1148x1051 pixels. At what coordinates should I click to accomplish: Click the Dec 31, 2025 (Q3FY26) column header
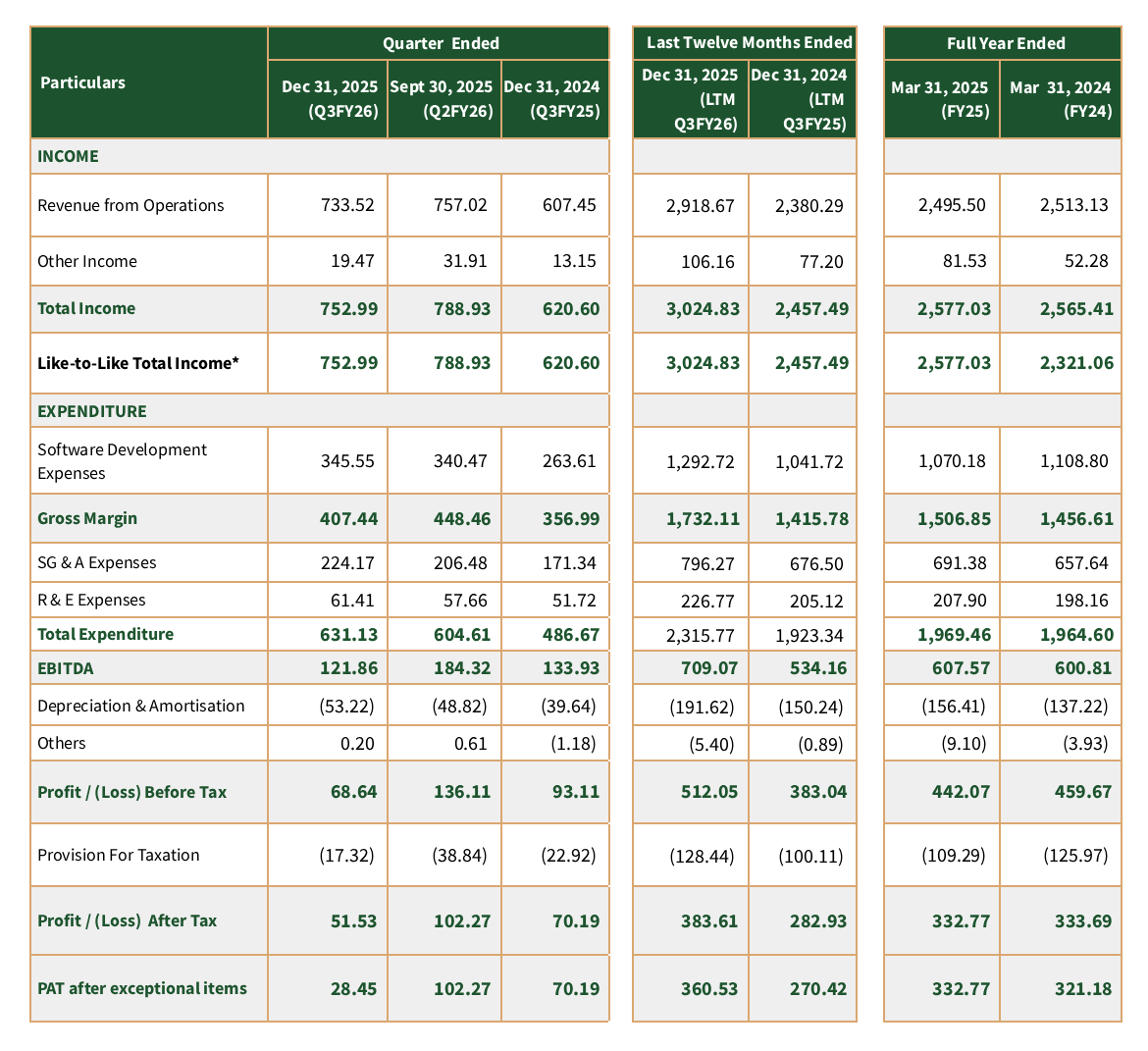pyautogui.click(x=329, y=99)
